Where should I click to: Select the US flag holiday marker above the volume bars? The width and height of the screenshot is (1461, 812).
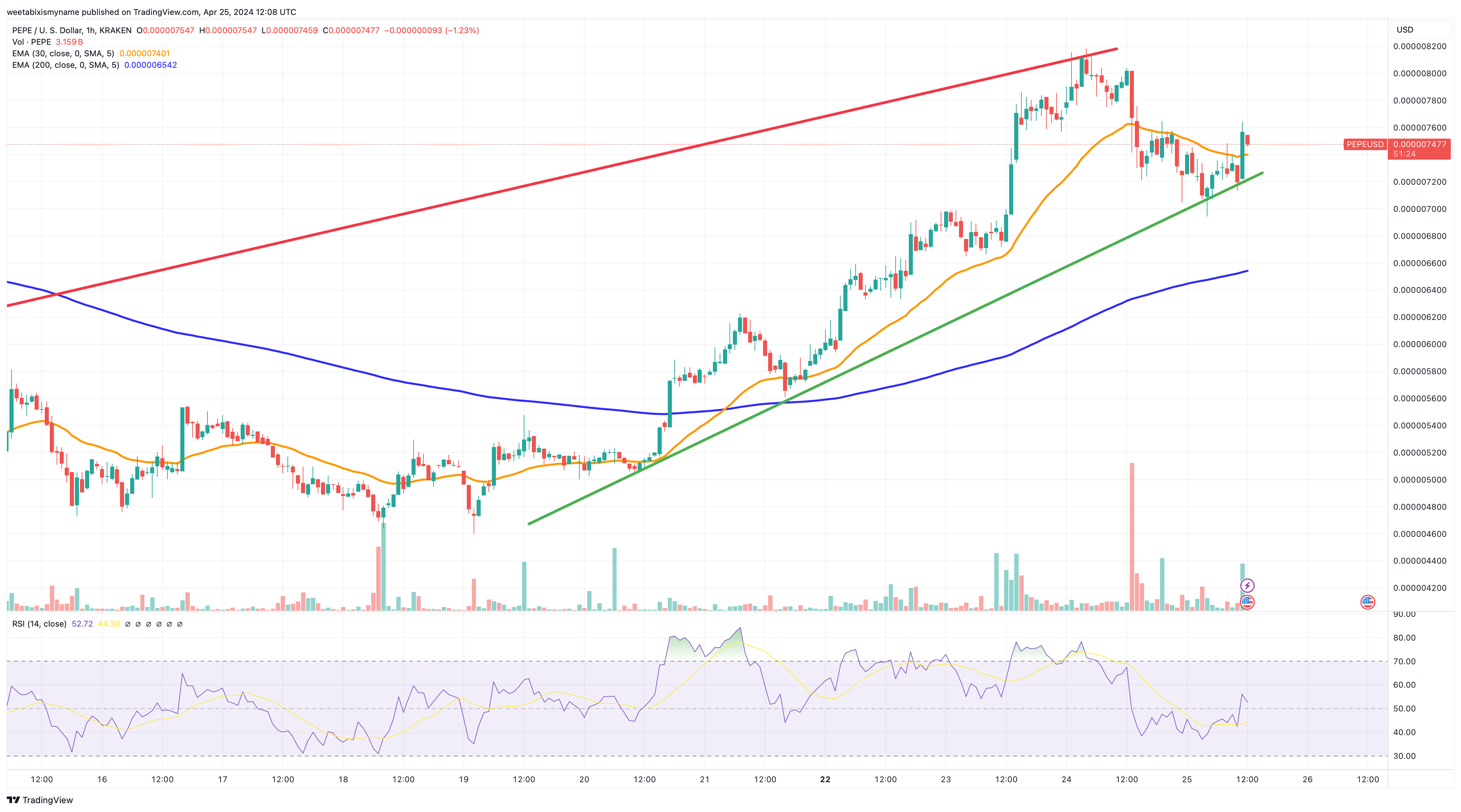pos(1247,603)
